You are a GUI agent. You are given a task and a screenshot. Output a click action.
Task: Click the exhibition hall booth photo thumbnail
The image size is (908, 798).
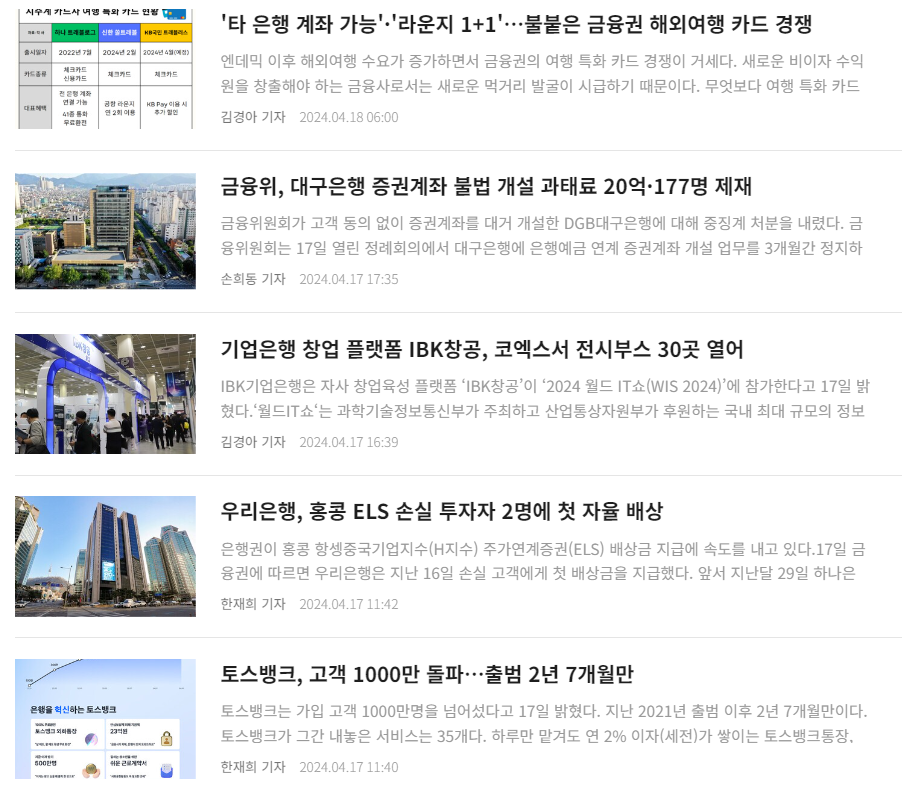click(105, 394)
